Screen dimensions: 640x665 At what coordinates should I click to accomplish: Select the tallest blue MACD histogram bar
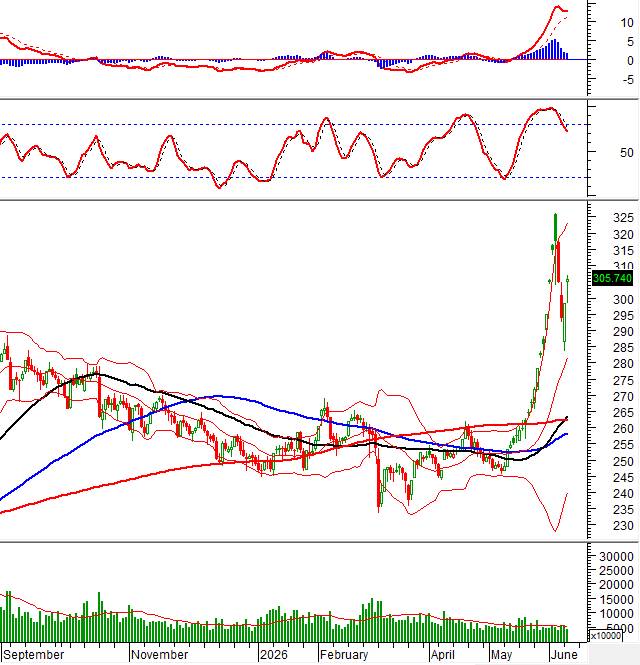point(555,49)
